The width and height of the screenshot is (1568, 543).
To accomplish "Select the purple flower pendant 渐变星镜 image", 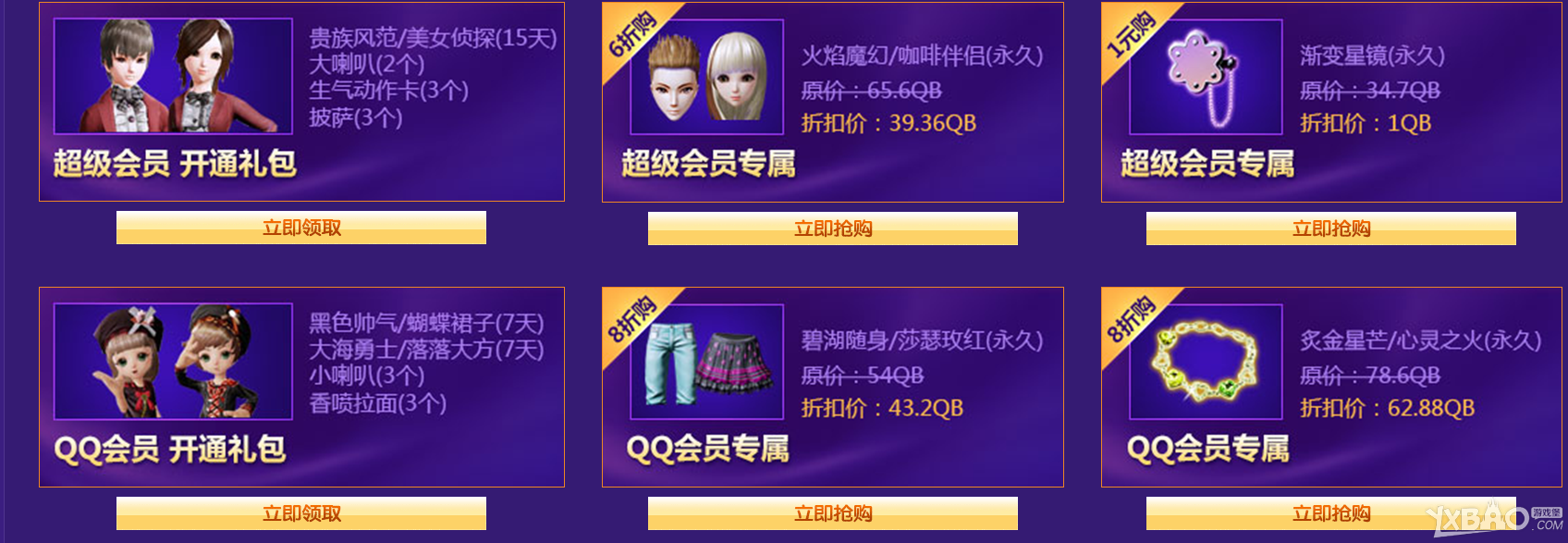I will tap(1206, 77).
